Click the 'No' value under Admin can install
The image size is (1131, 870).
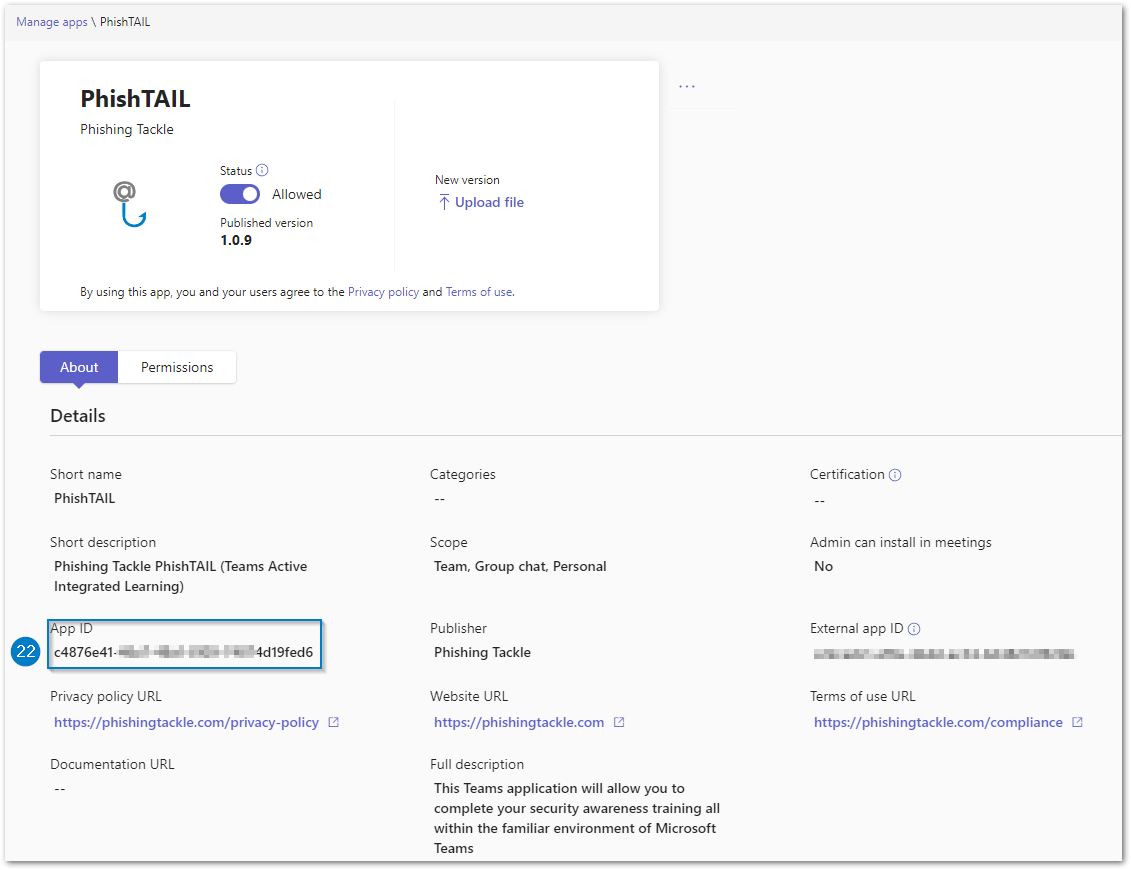coord(823,566)
